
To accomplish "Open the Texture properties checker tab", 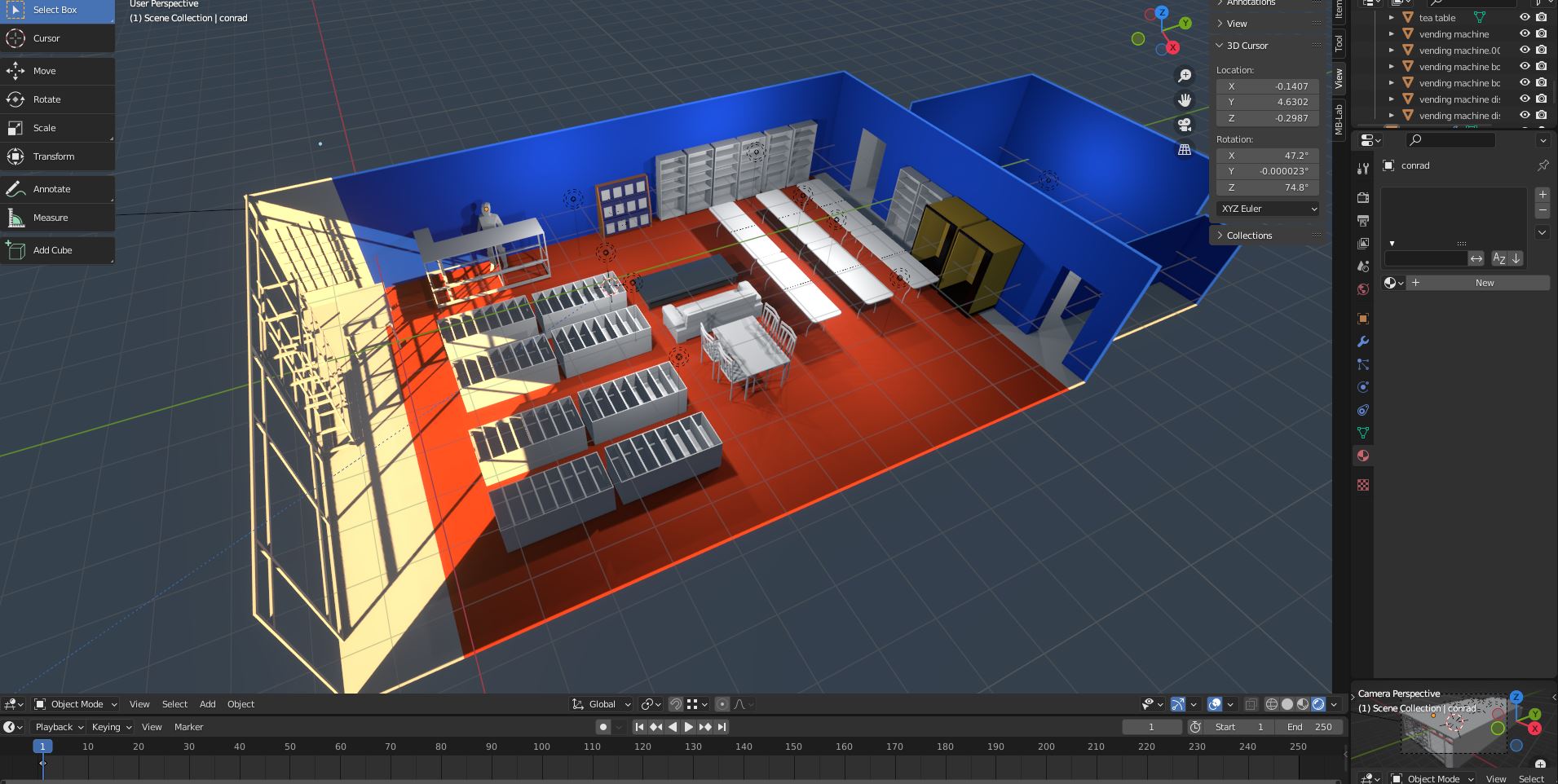I will click(1362, 485).
